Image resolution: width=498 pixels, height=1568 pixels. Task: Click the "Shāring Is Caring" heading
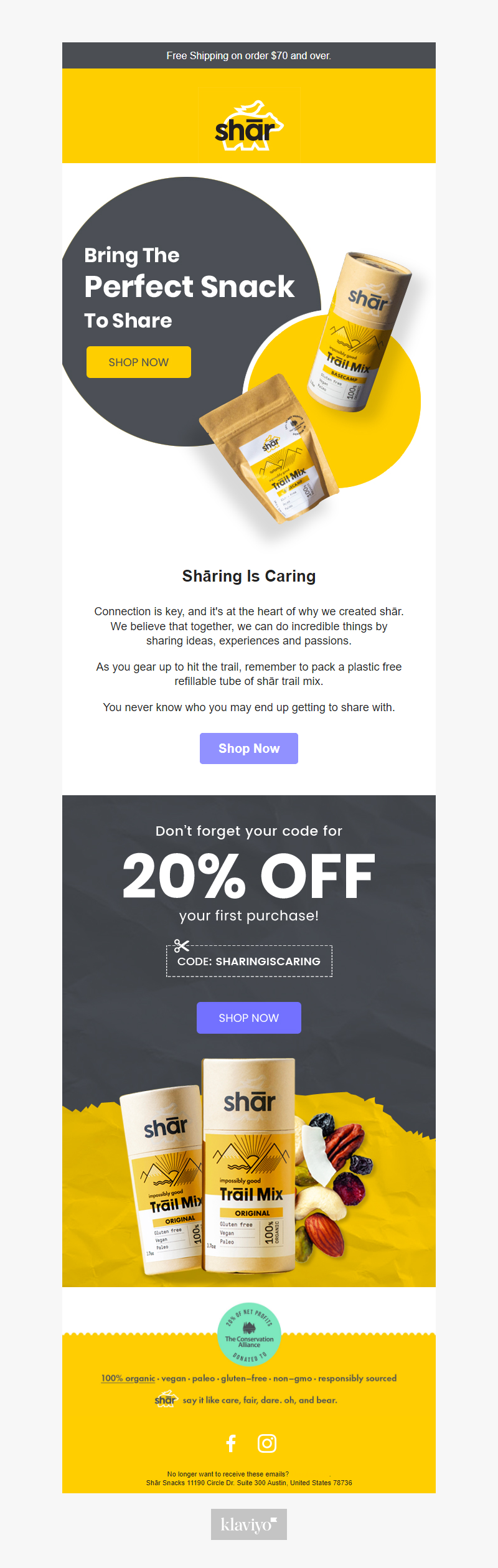(249, 576)
